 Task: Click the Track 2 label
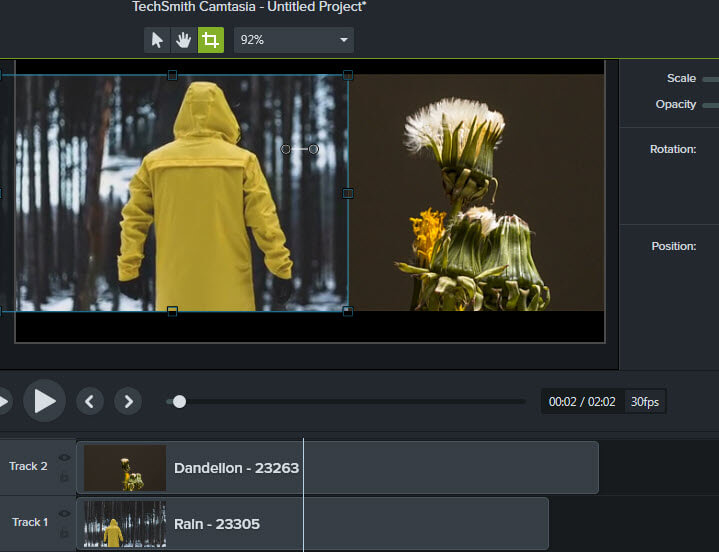[29, 466]
